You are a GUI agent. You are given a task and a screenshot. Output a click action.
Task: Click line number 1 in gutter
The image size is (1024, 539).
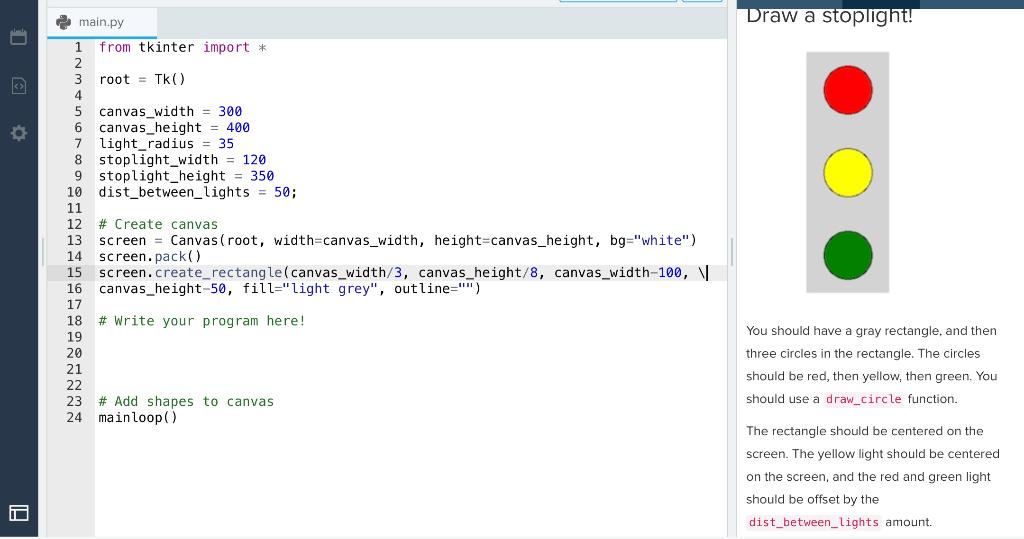tap(78, 47)
